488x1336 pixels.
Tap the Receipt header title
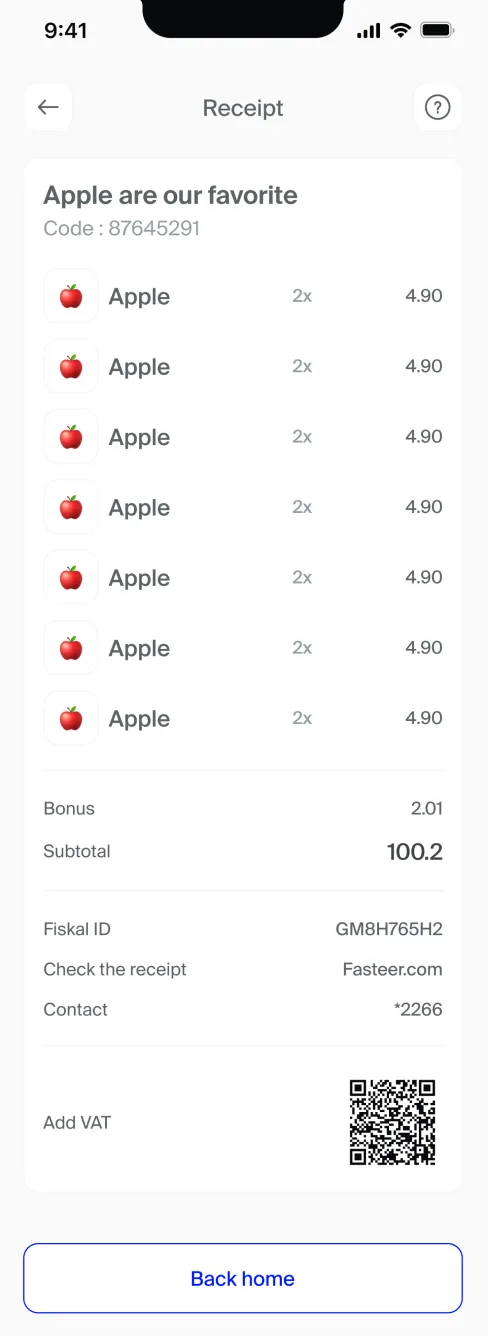[243, 108]
